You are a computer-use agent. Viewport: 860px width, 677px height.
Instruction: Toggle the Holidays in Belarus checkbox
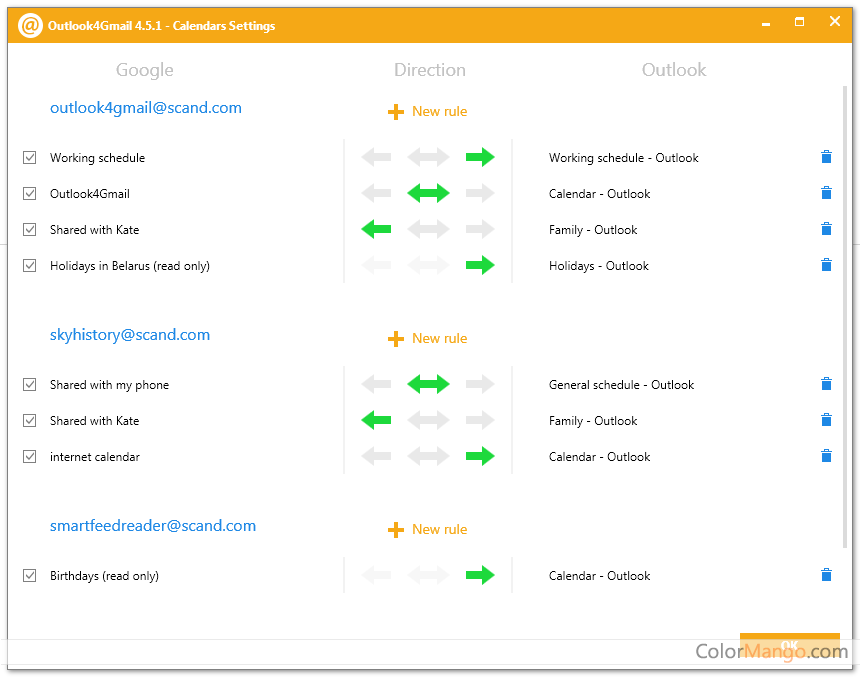(x=30, y=265)
